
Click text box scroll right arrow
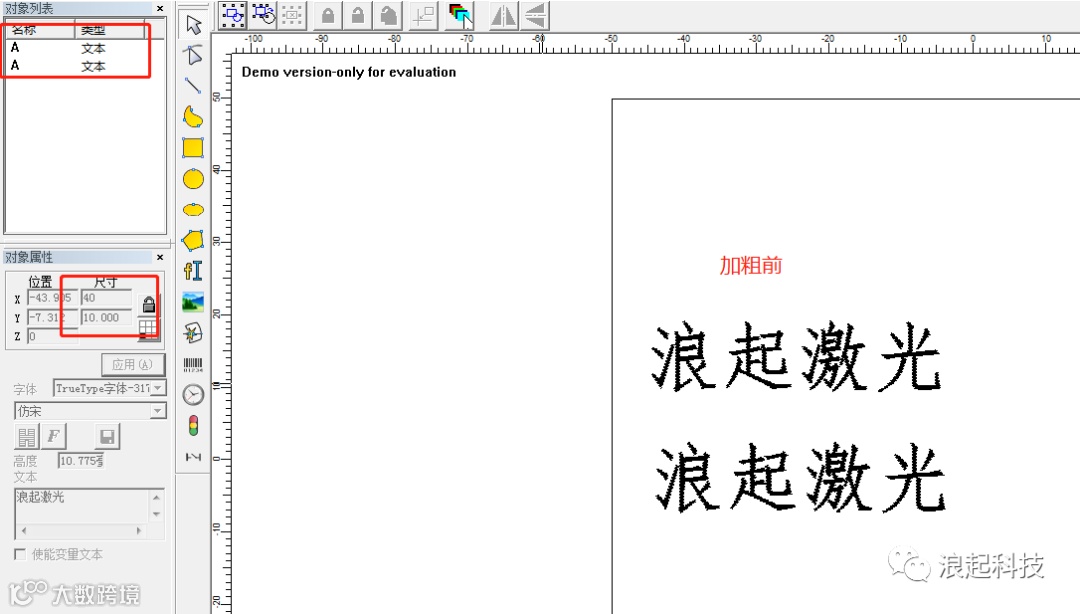pos(138,531)
